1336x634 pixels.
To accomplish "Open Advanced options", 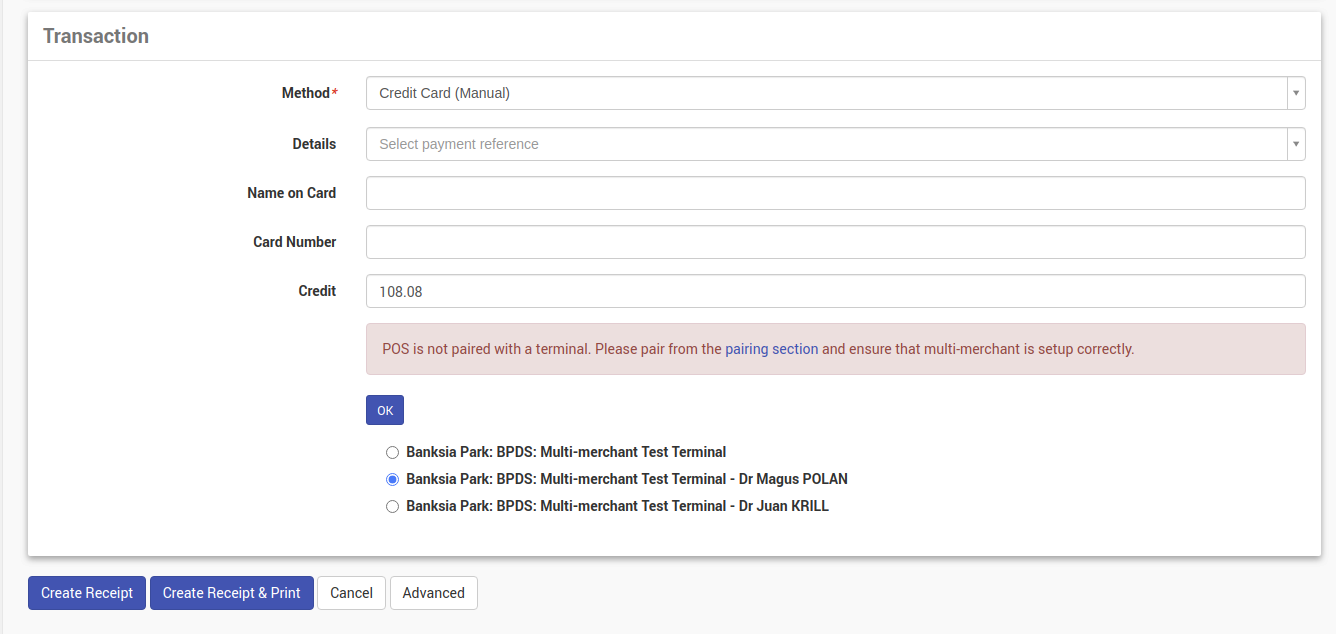I will click(x=433, y=593).
